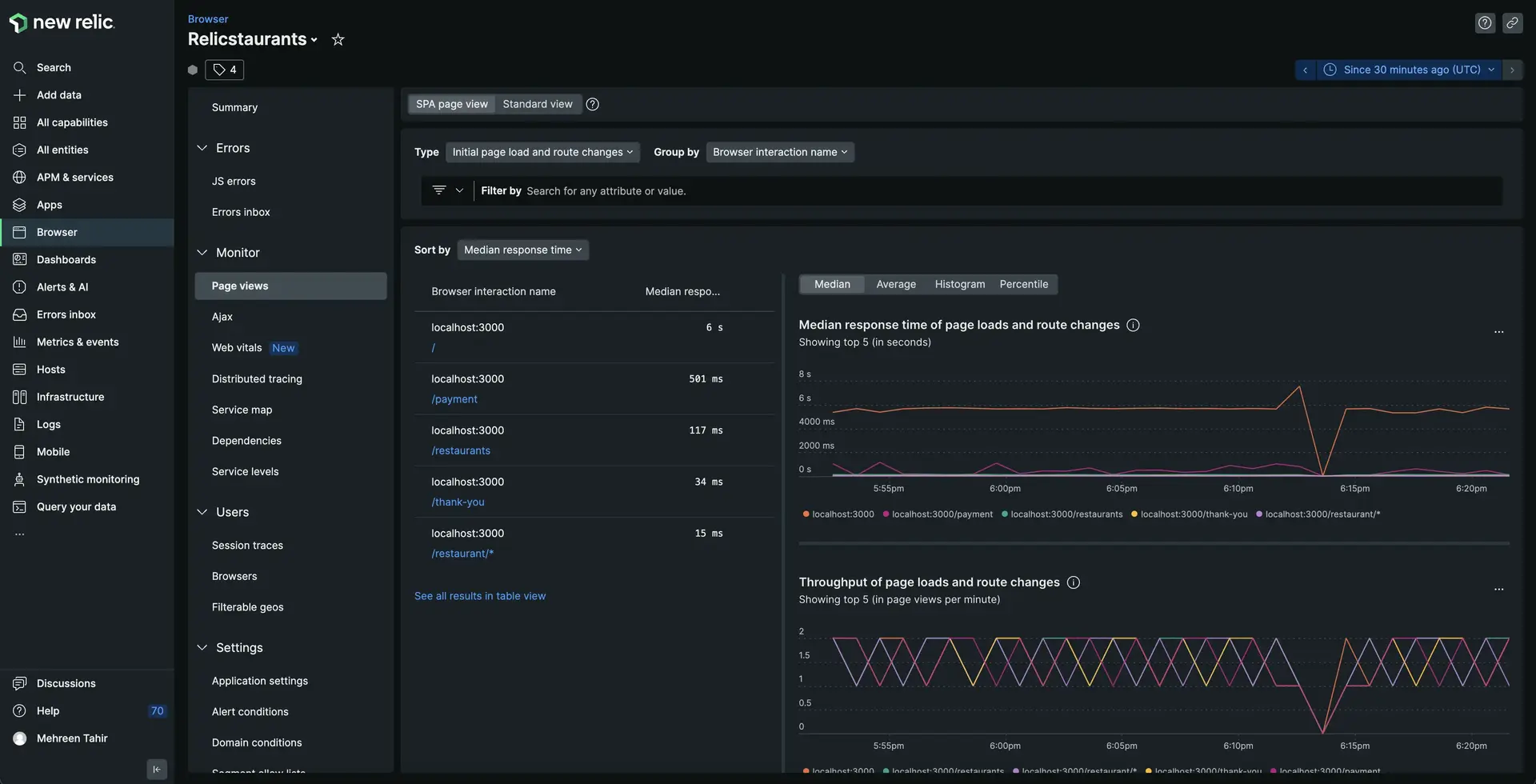Screen dimensions: 1536x784
Task: Open the /thank-you interaction link
Action: click(x=458, y=502)
